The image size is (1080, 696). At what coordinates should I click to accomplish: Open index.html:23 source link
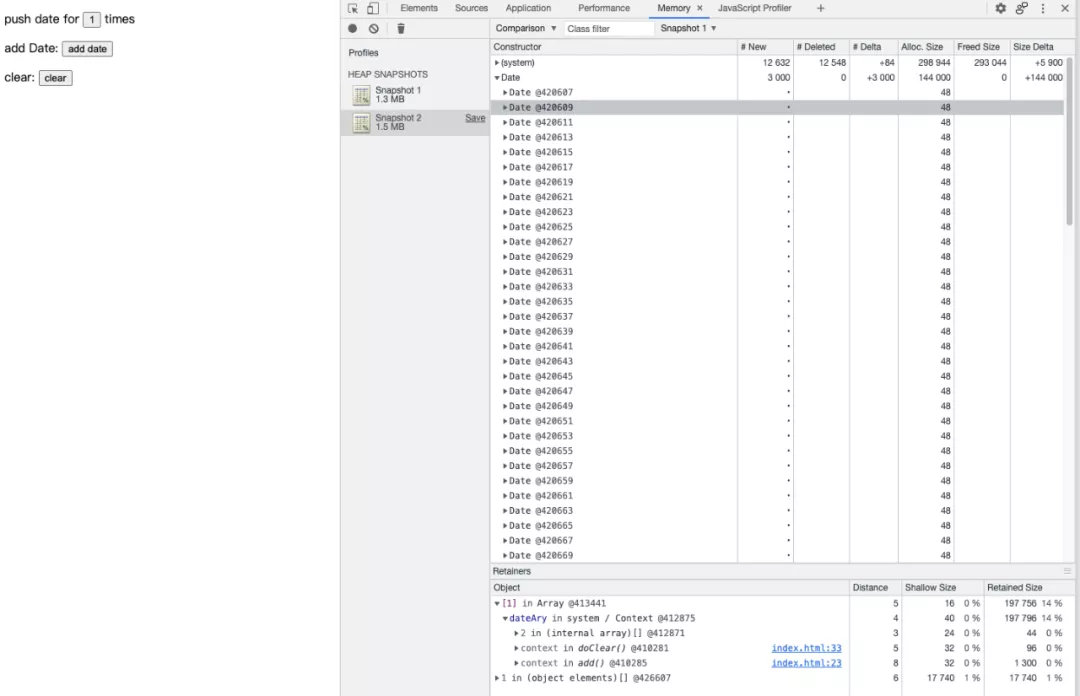tap(807, 664)
